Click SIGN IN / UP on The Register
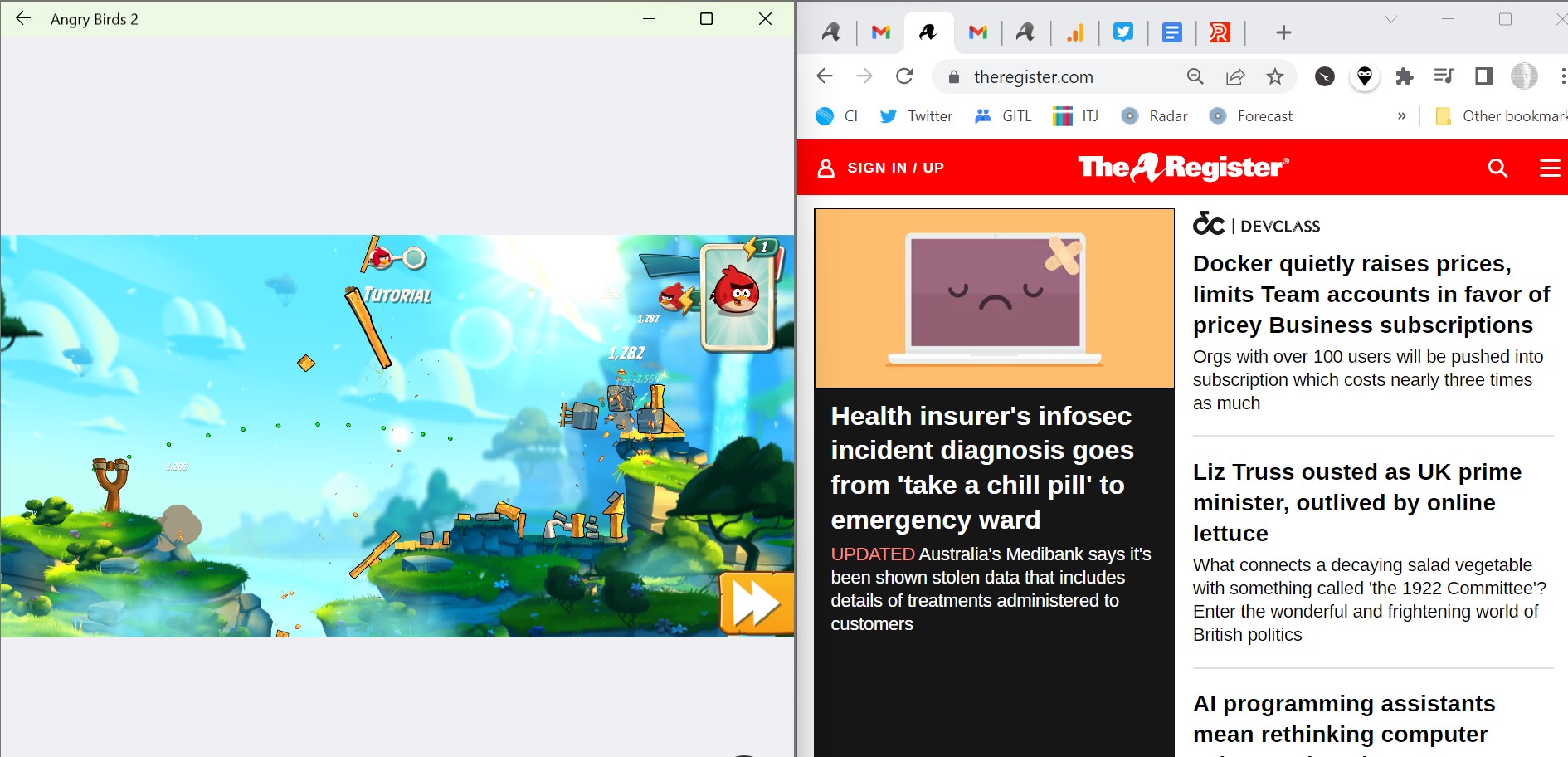Image resolution: width=1568 pixels, height=757 pixels. (880, 168)
